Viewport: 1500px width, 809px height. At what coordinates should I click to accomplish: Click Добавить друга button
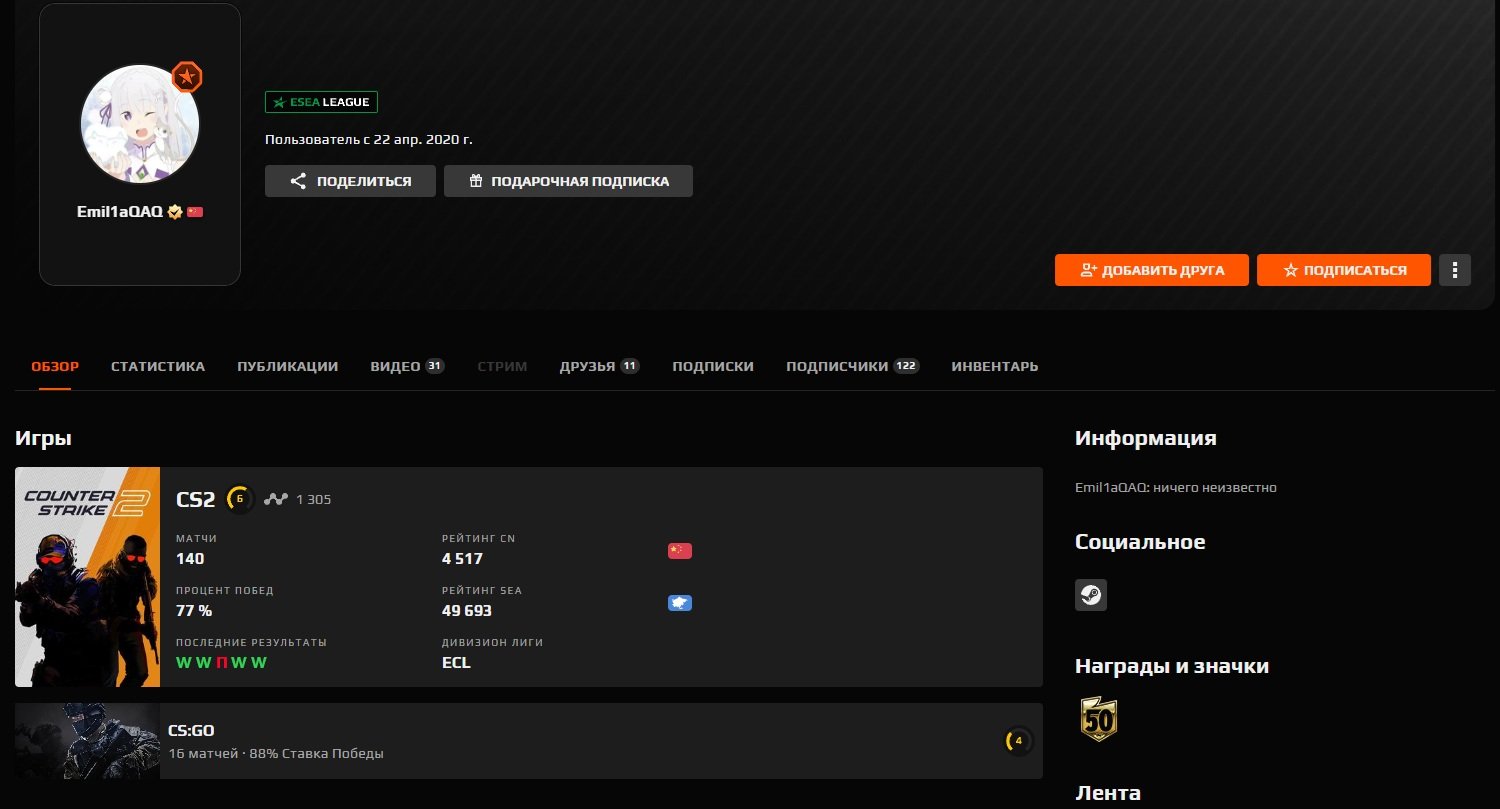(x=1152, y=270)
